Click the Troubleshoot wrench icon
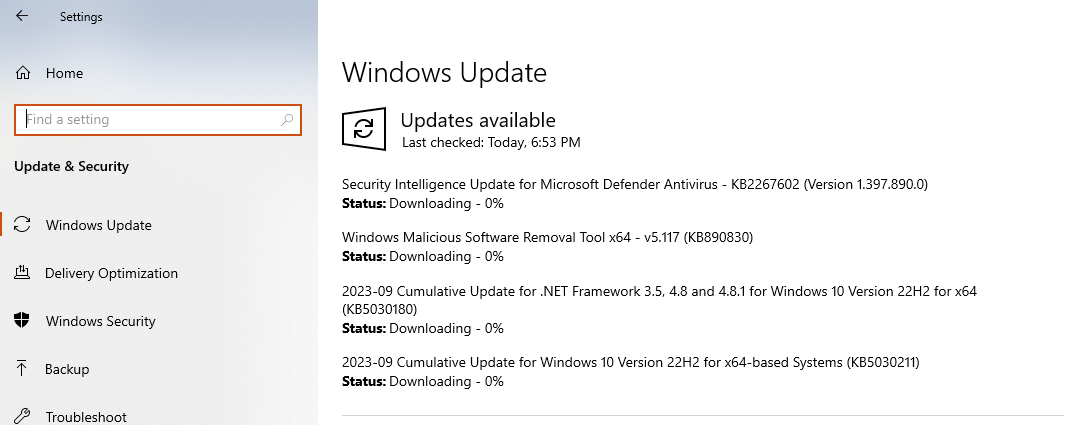Screen dimensions: 1088x425 click(22, 416)
